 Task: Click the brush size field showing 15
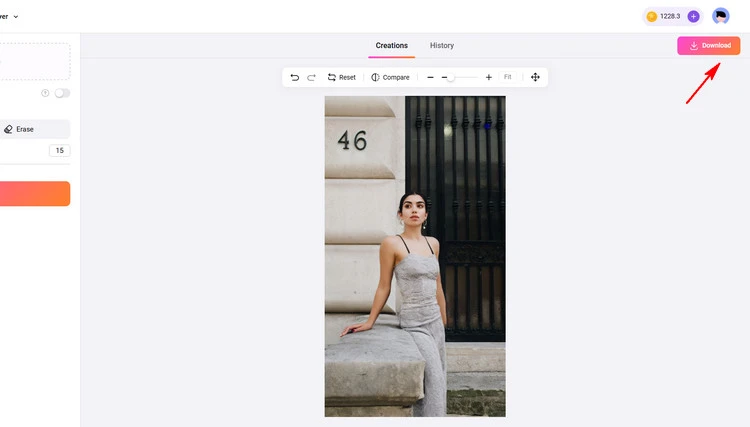coord(59,151)
